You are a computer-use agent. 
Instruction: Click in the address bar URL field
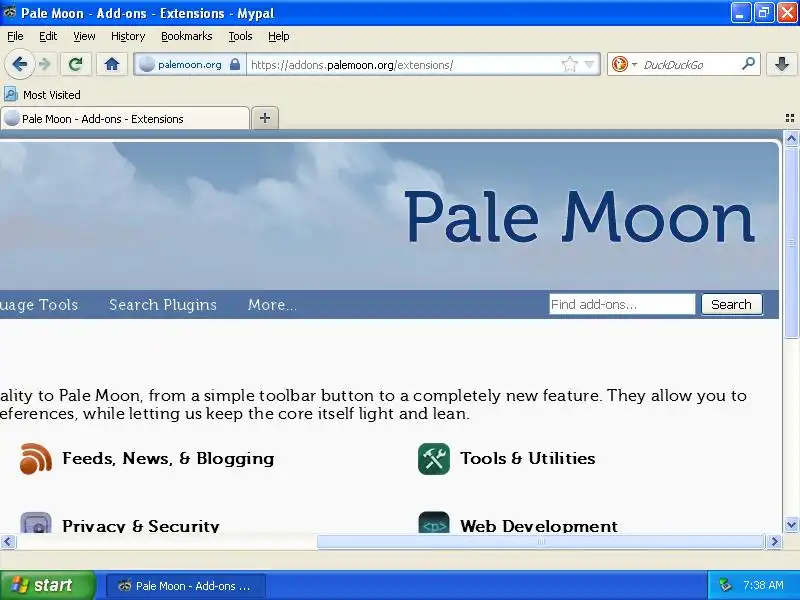(403, 65)
